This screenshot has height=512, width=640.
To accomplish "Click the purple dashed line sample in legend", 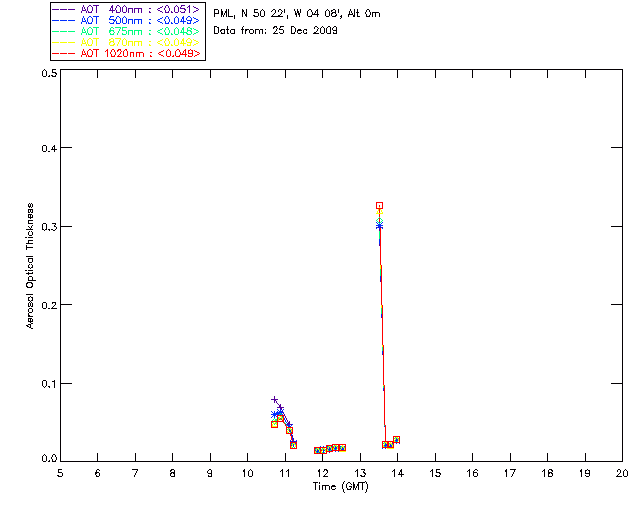I will pos(64,9).
